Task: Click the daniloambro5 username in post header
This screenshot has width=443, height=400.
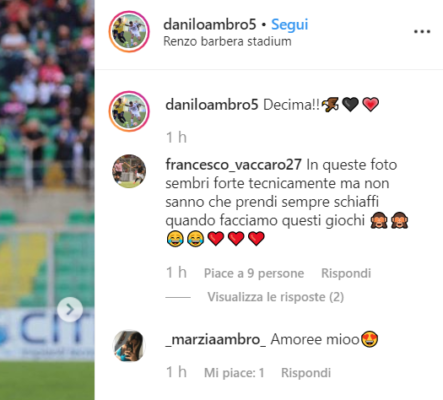Action: [x=210, y=24]
